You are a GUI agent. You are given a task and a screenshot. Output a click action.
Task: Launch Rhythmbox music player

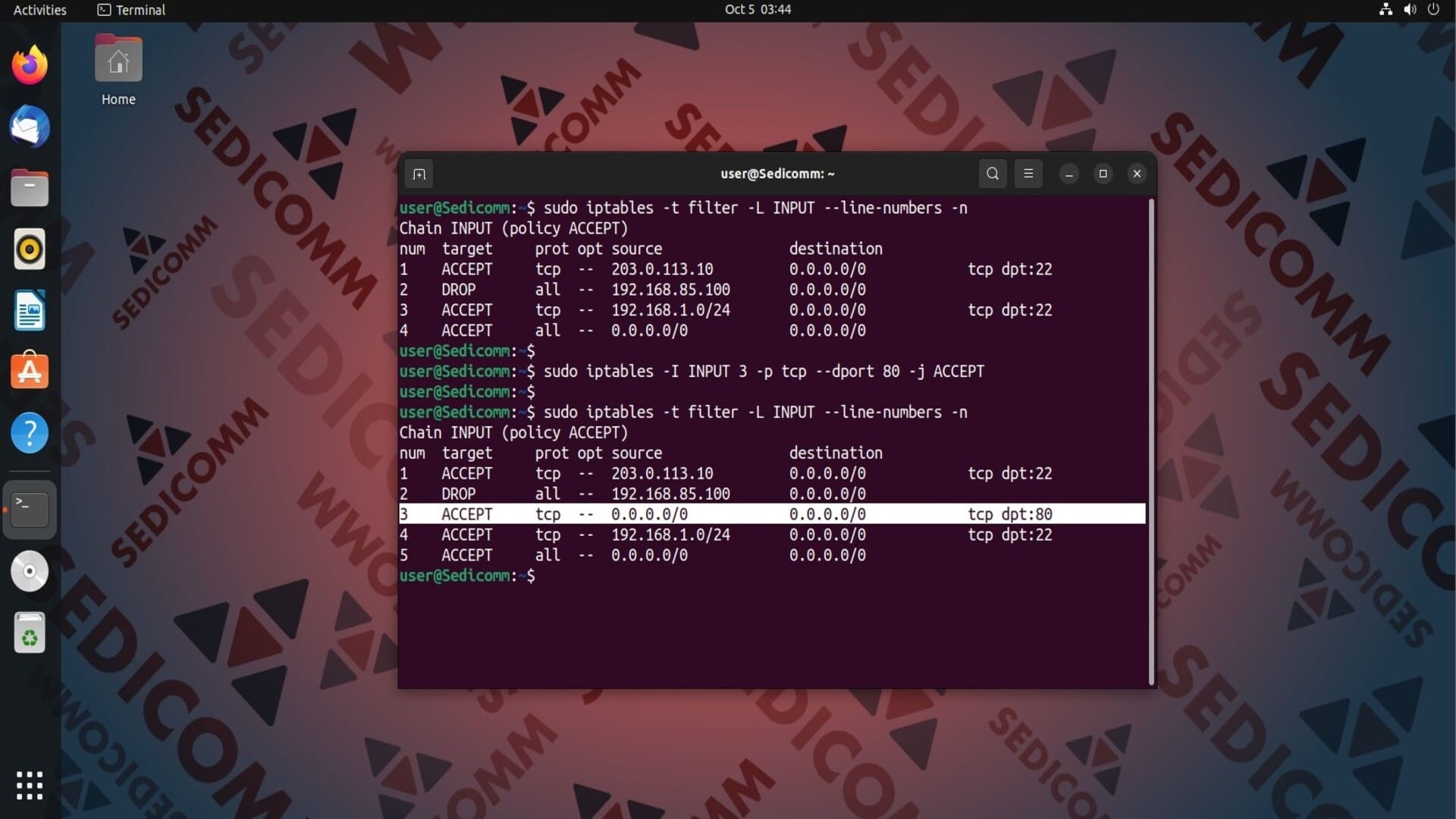pyautogui.click(x=30, y=249)
